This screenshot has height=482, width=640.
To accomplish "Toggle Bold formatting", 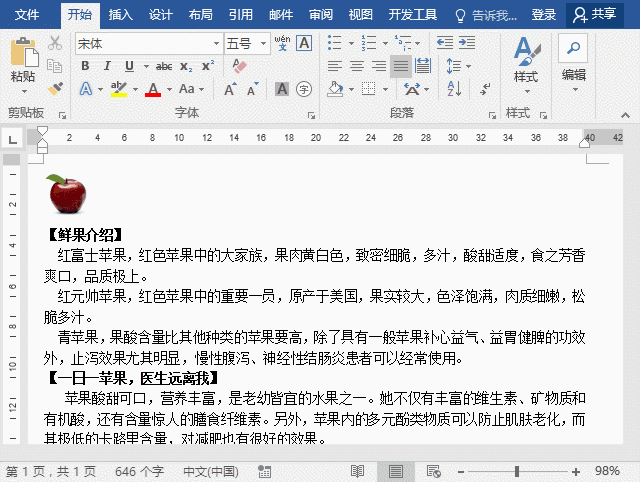I will [x=85, y=66].
